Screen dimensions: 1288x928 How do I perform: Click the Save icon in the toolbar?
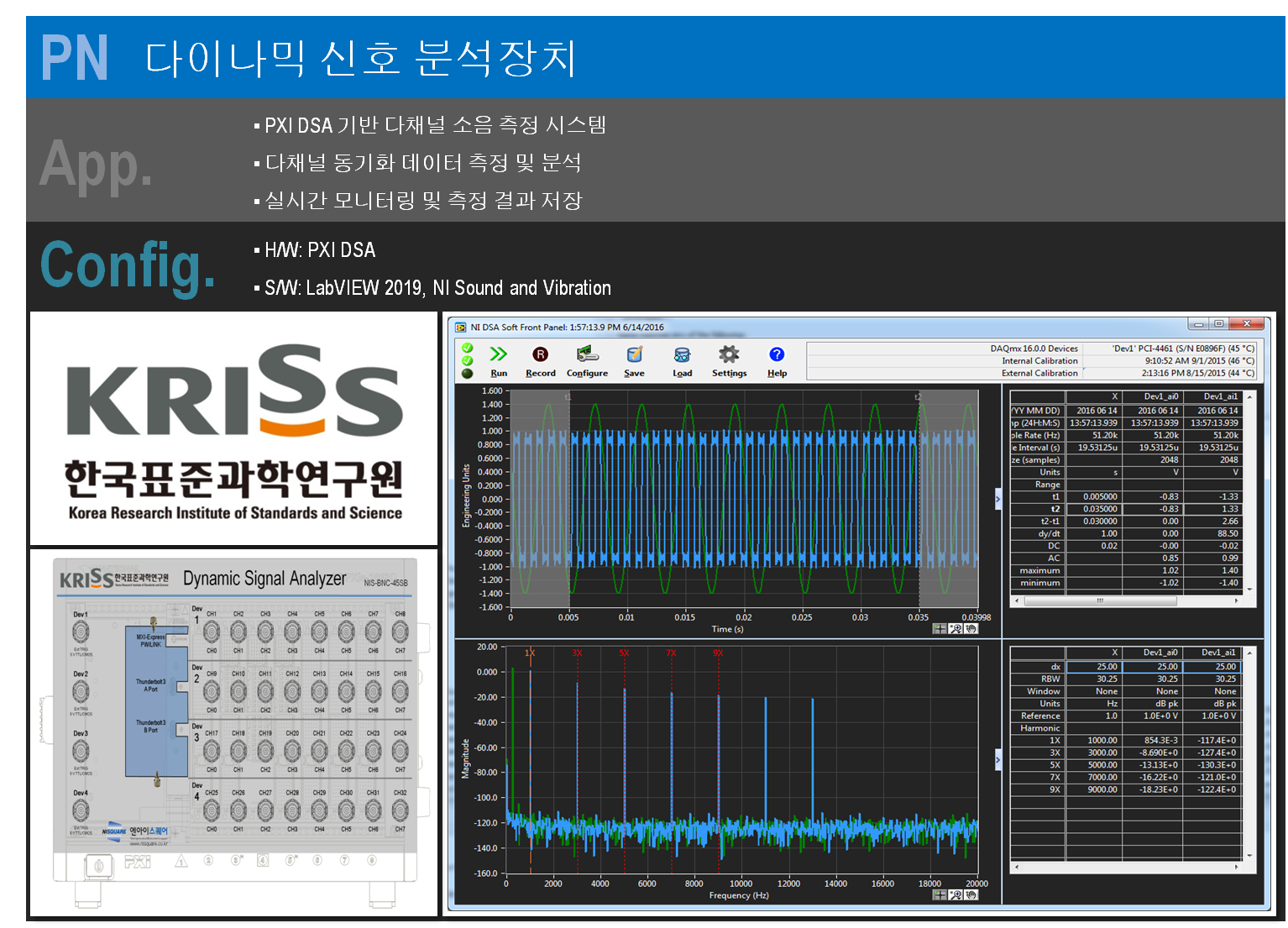click(635, 354)
